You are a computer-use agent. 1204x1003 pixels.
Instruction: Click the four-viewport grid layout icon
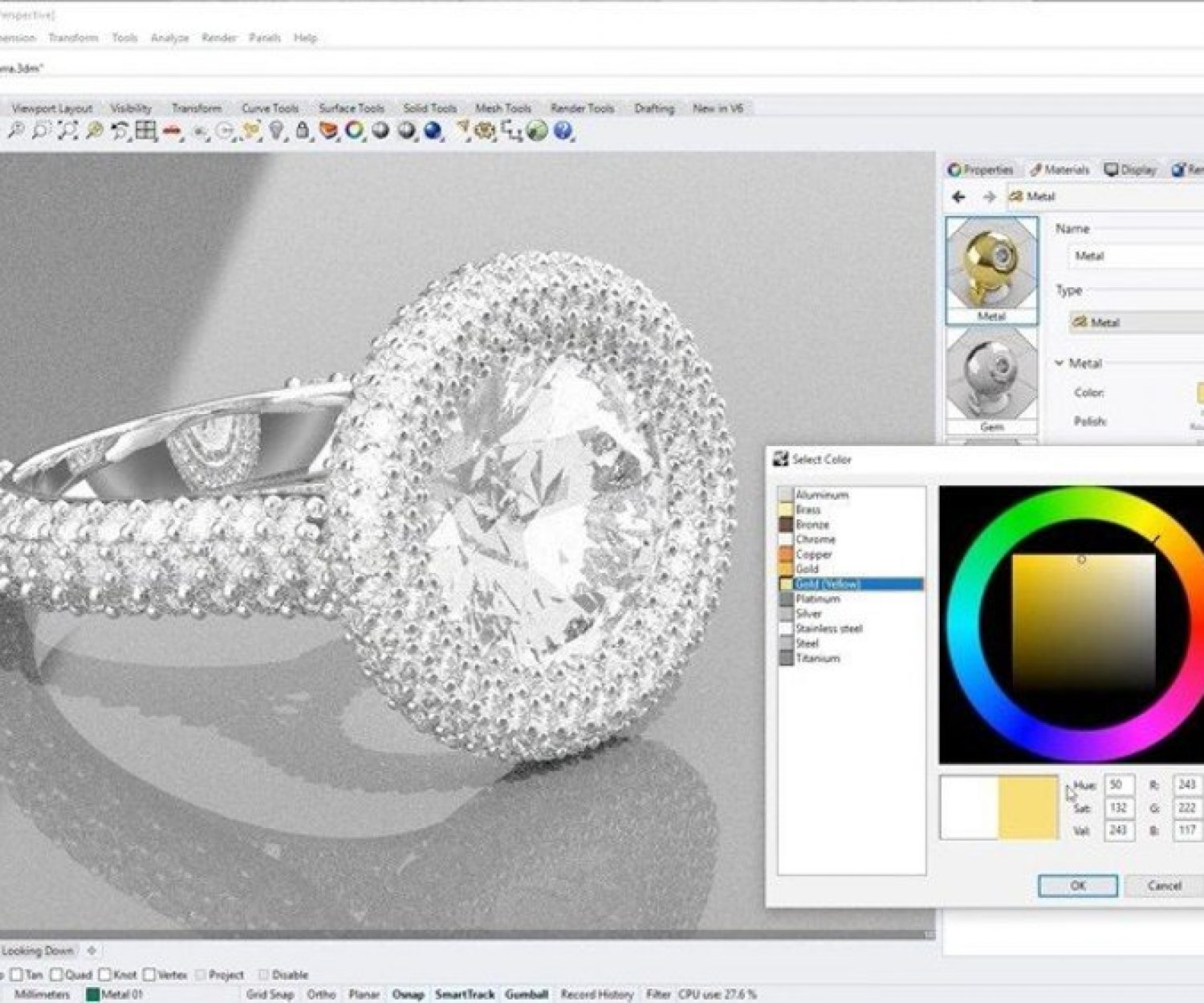(145, 131)
